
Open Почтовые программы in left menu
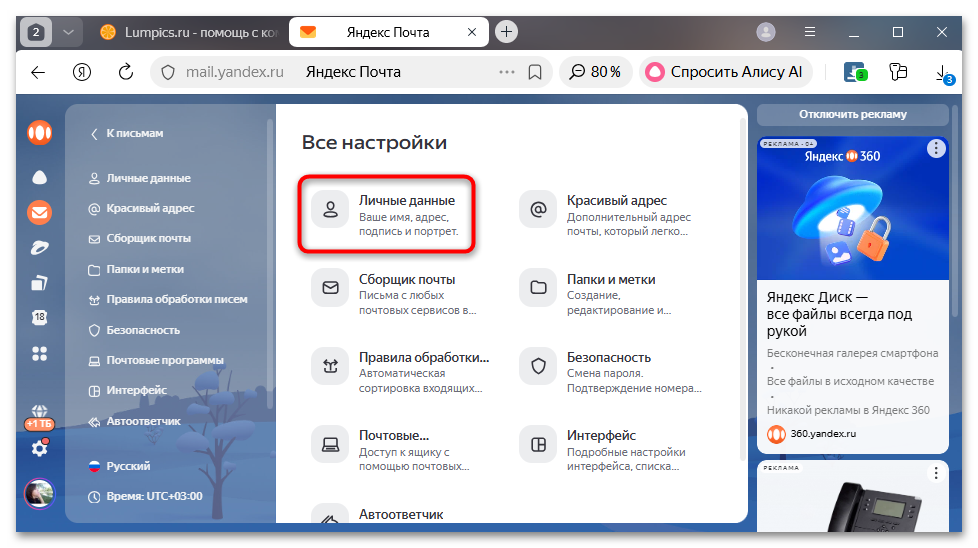156,360
